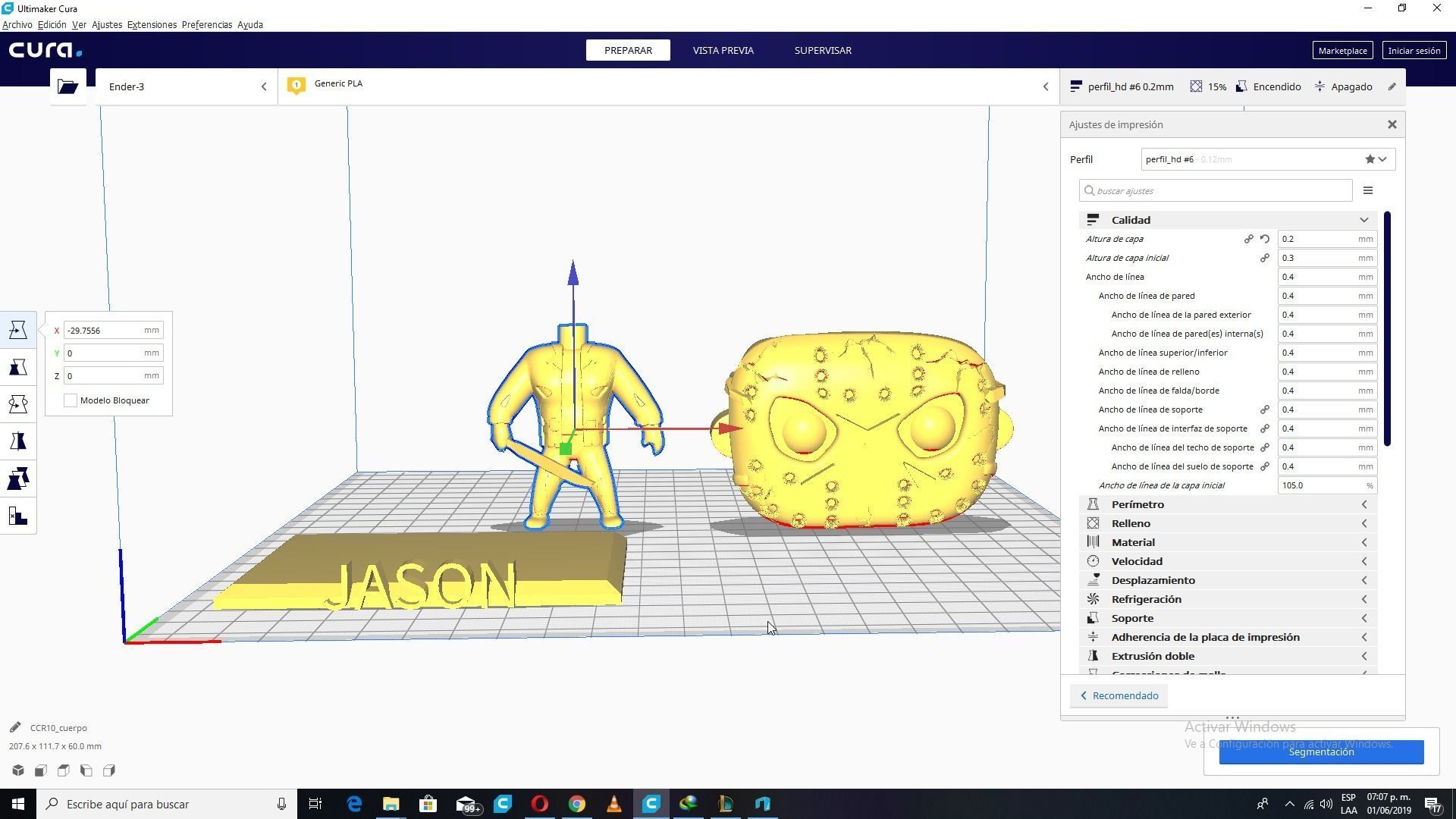
Task: Open file folder icon
Action: click(68, 86)
